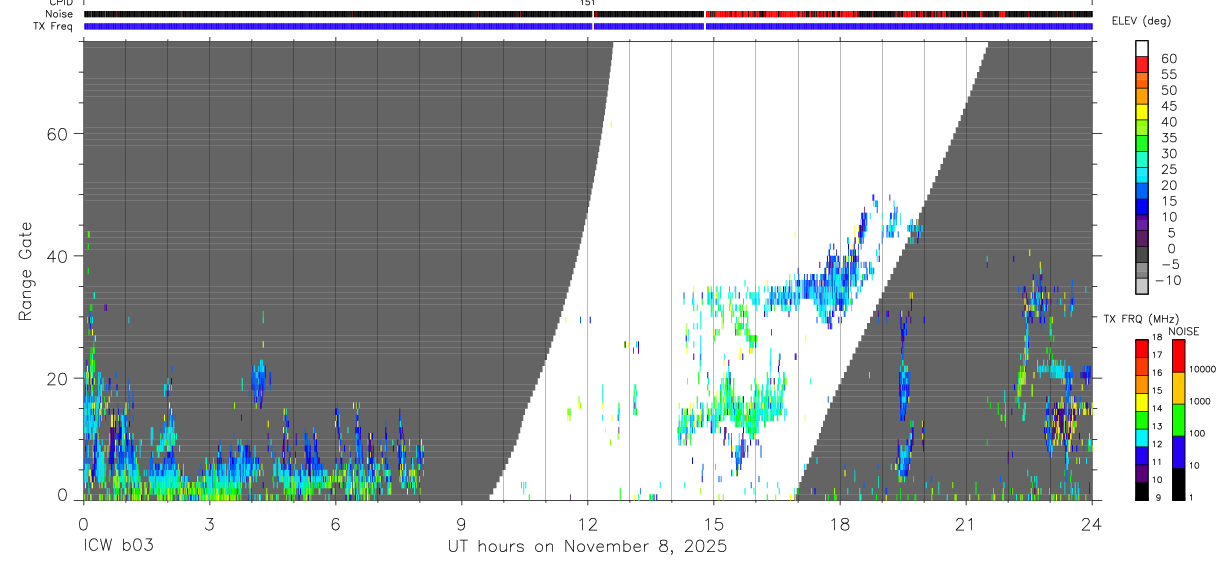Click the '25' label on ELEV legend
Image resolution: width=1228 pixels, height=567 pixels.
click(1168, 170)
